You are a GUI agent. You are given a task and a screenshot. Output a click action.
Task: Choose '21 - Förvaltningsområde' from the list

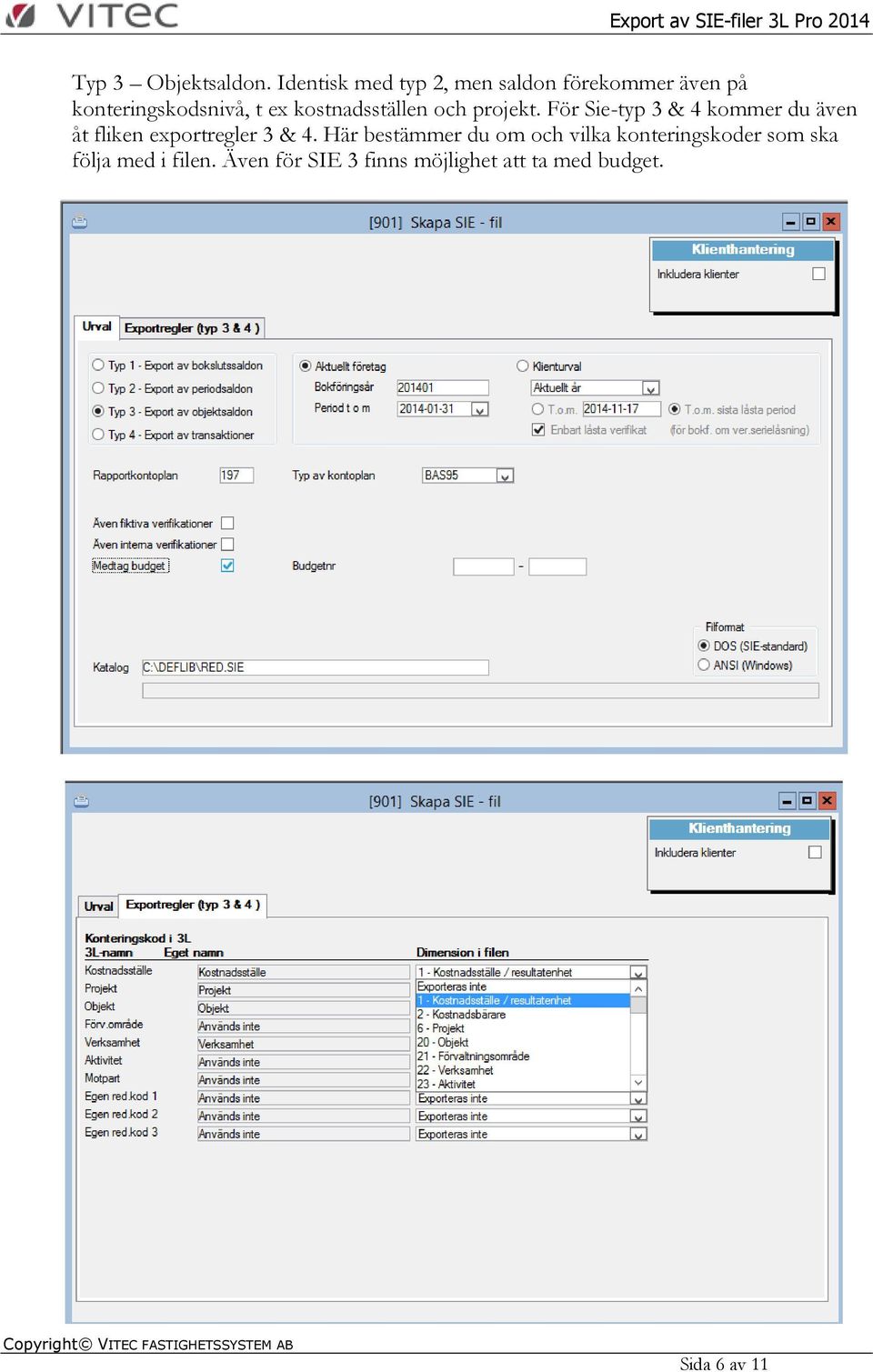click(x=523, y=1057)
